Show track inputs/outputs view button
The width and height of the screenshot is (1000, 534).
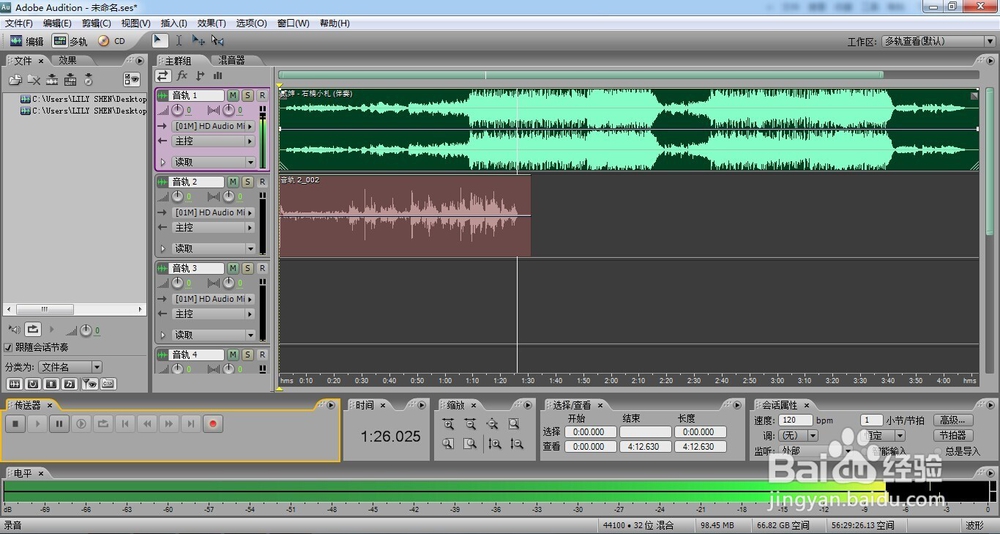point(163,76)
